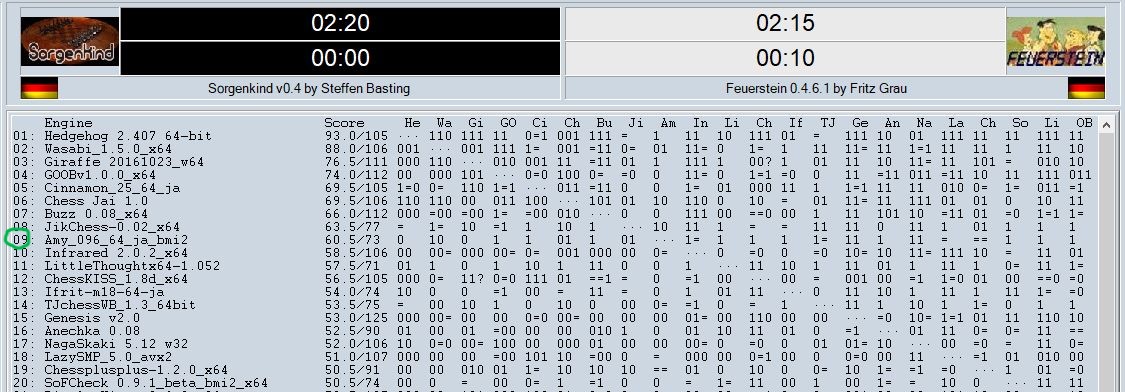
Task: Select row 'Infrared 2.0.2_x64'
Action: [552, 253]
